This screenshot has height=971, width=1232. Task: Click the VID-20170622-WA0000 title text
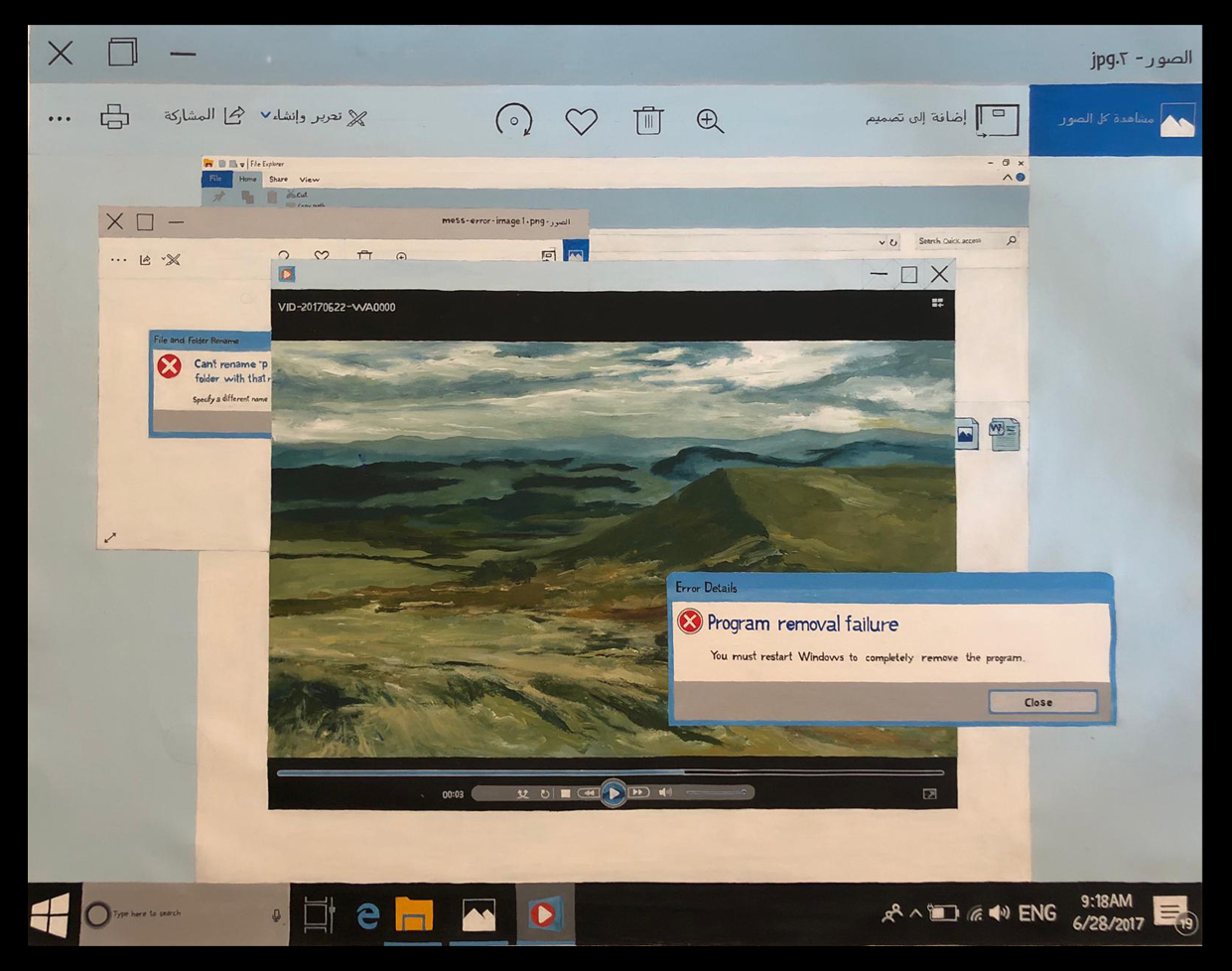coord(337,307)
